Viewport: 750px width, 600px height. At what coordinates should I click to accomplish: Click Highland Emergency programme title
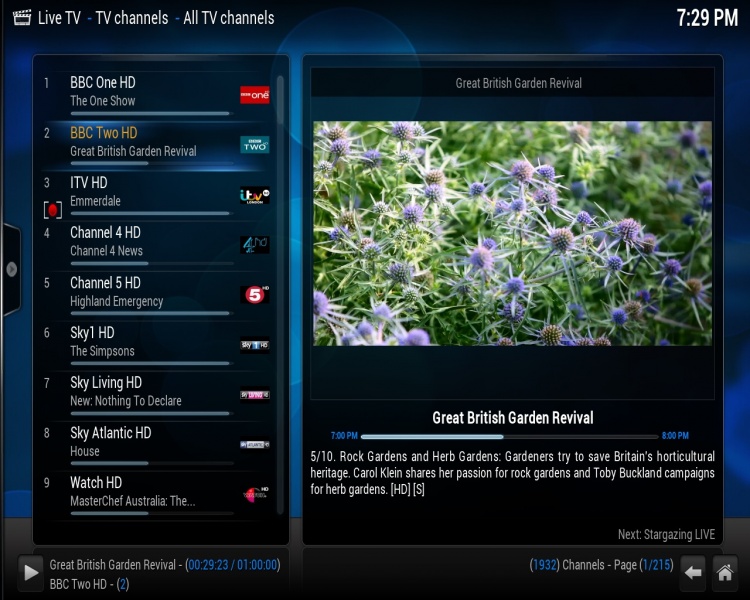[x=117, y=301]
